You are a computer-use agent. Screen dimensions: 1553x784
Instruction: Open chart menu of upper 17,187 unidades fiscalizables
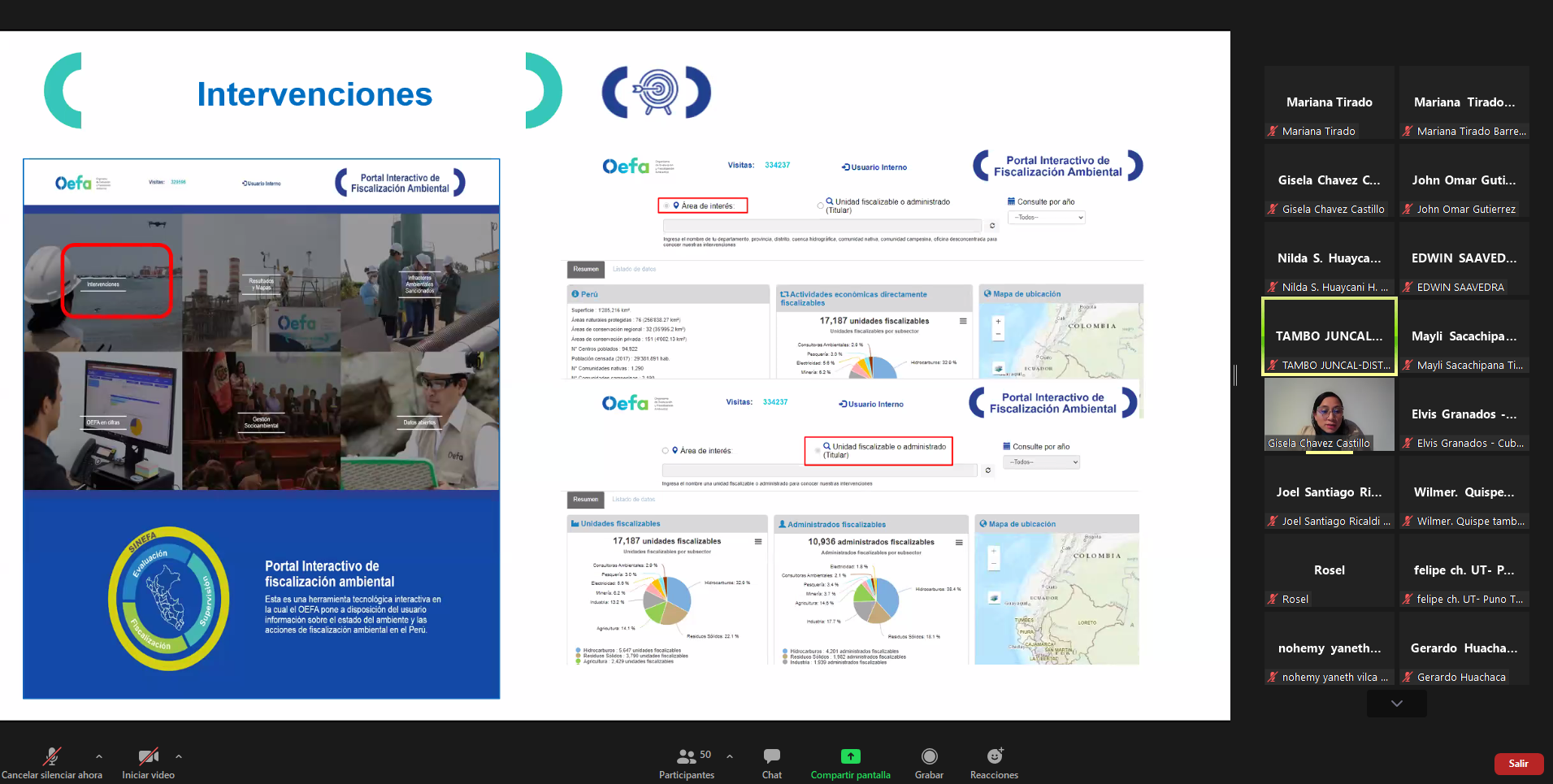coord(963,321)
